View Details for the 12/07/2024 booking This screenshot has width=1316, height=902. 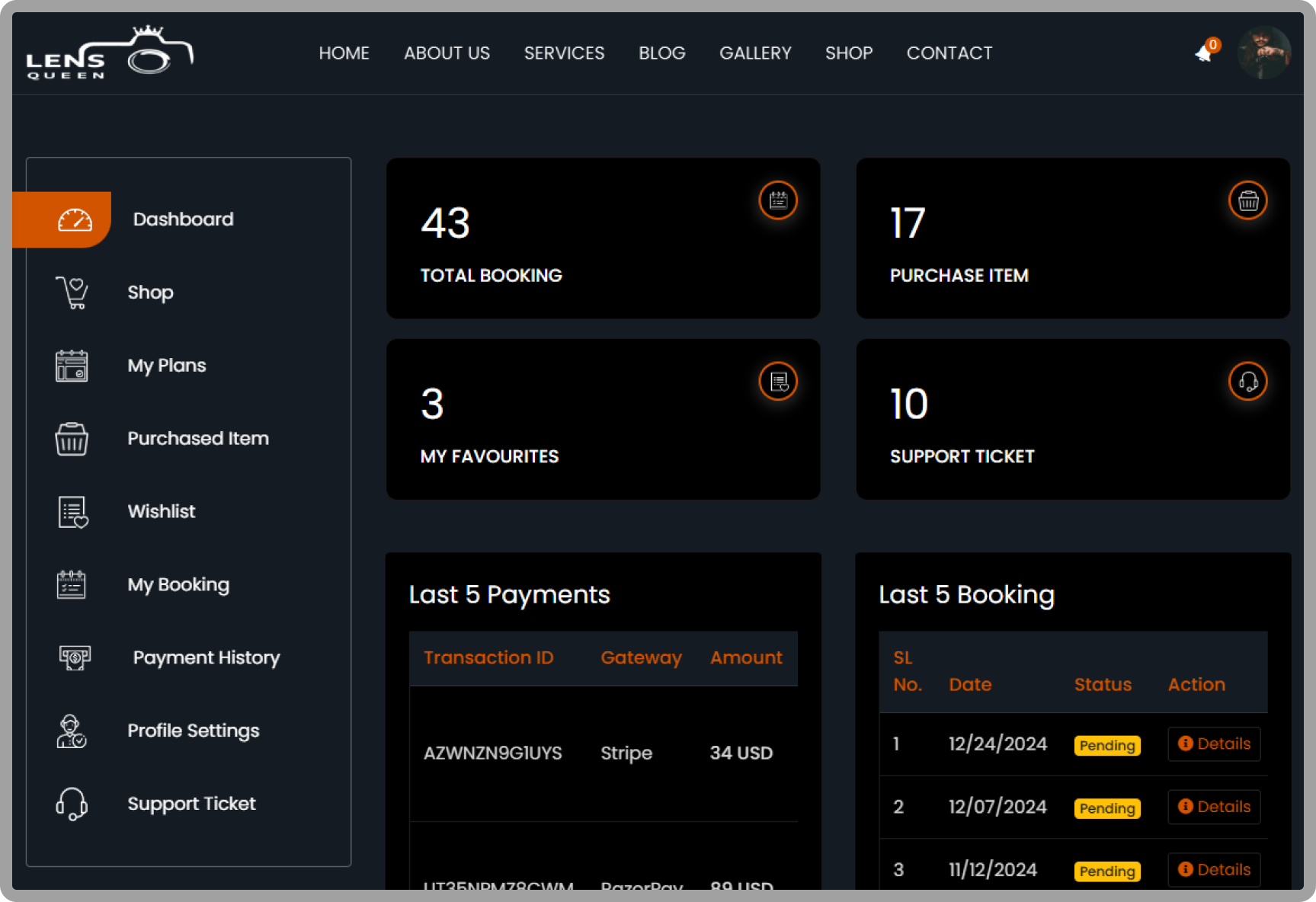coord(1214,807)
